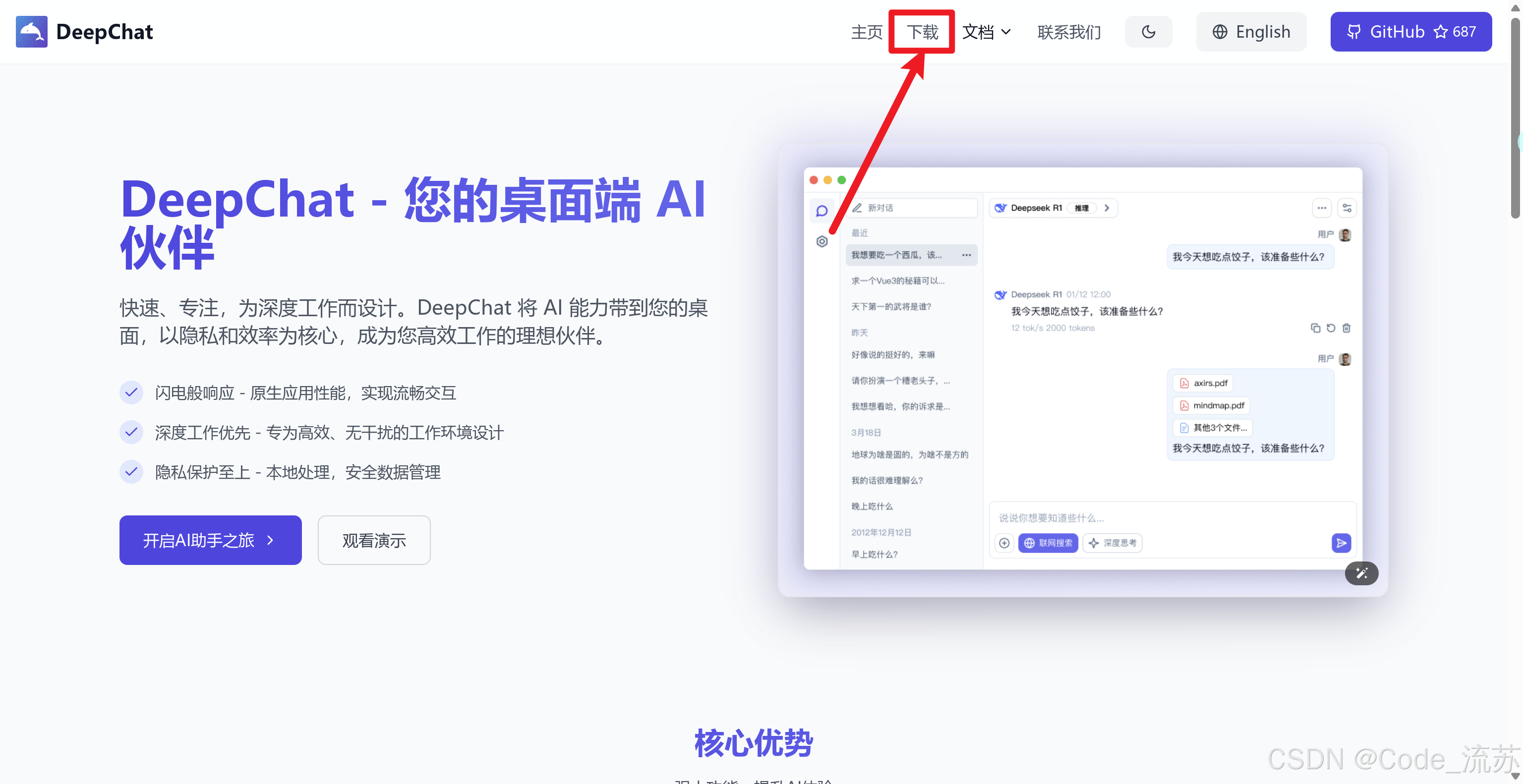Toggle dark mode with the moon icon

click(x=1148, y=32)
